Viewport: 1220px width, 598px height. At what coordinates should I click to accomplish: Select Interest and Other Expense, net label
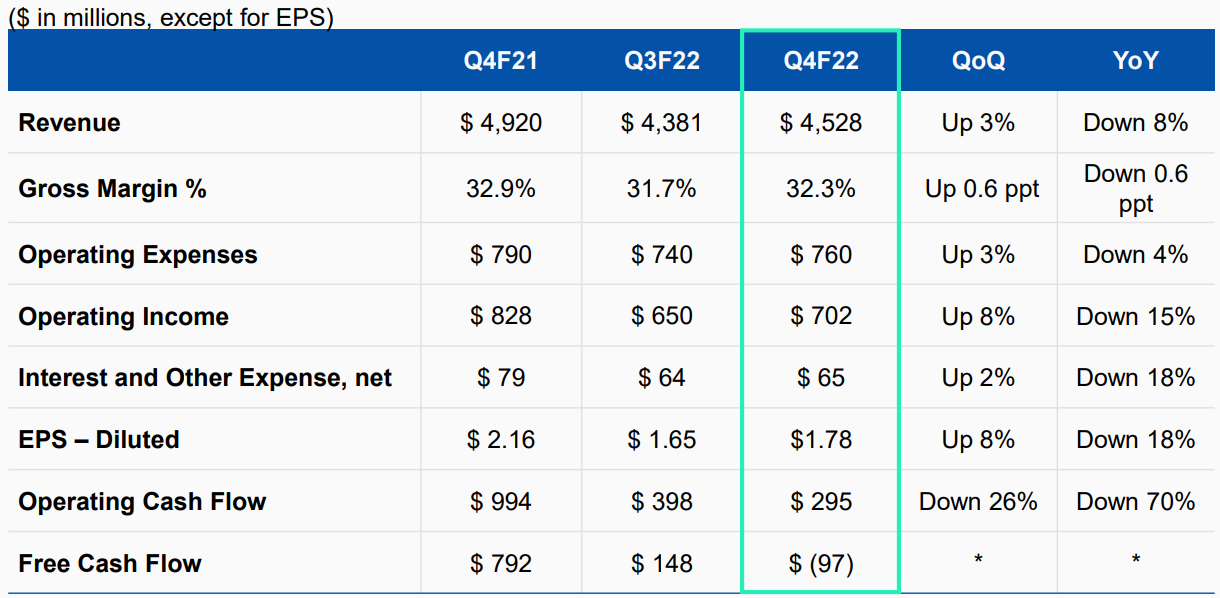[x=205, y=378]
